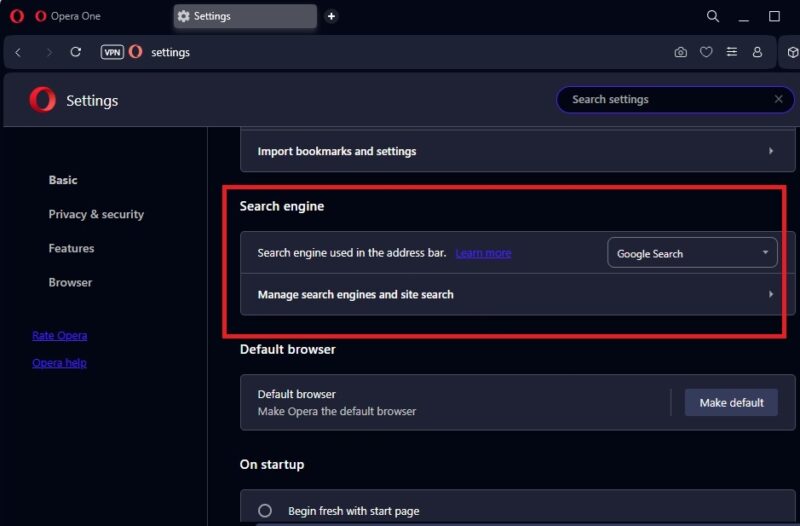The width and height of the screenshot is (800, 526).
Task: Open the Google Search engine dropdown
Action: [x=692, y=253]
